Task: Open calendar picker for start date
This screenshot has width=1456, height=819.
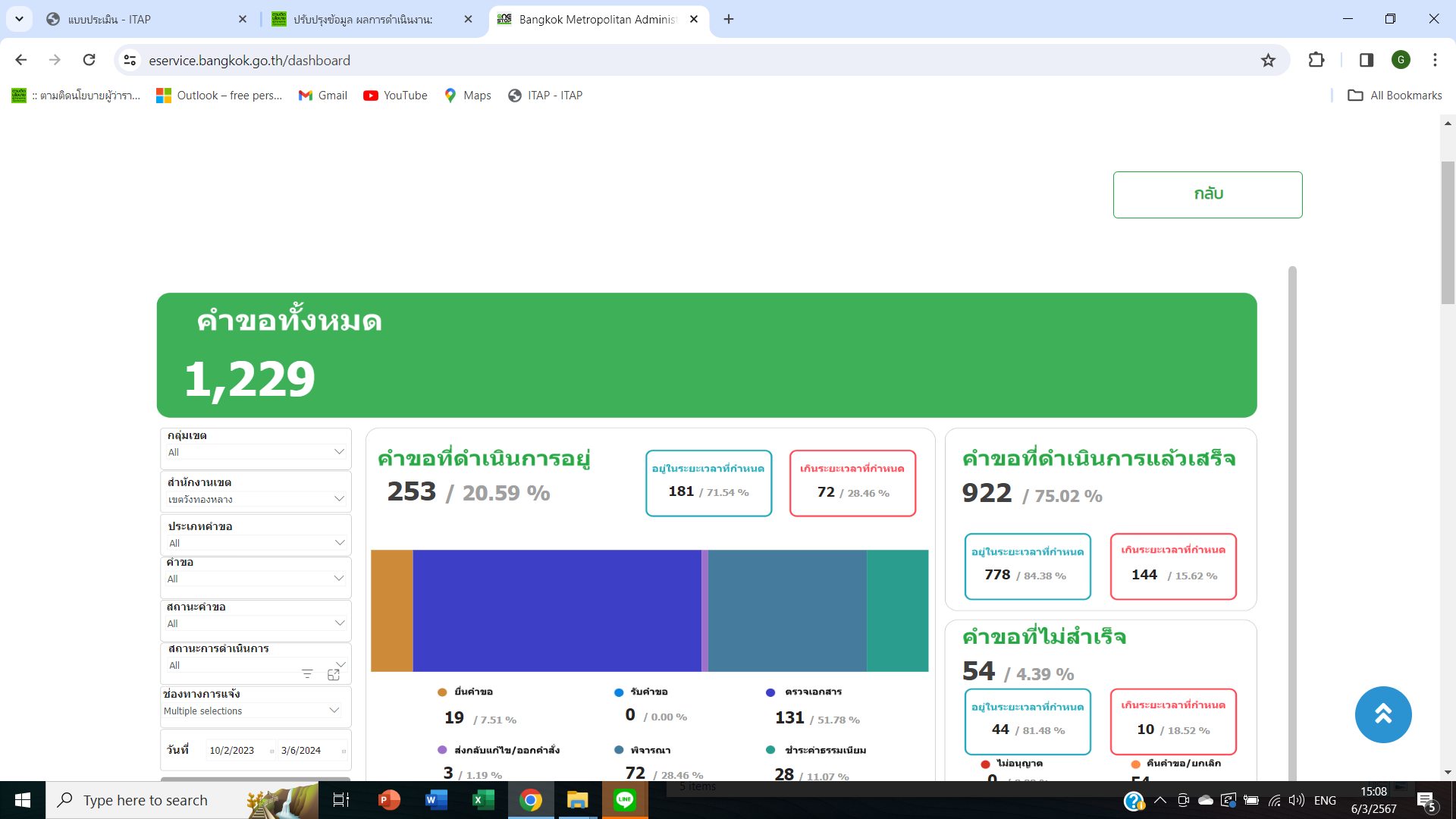Action: [271, 752]
